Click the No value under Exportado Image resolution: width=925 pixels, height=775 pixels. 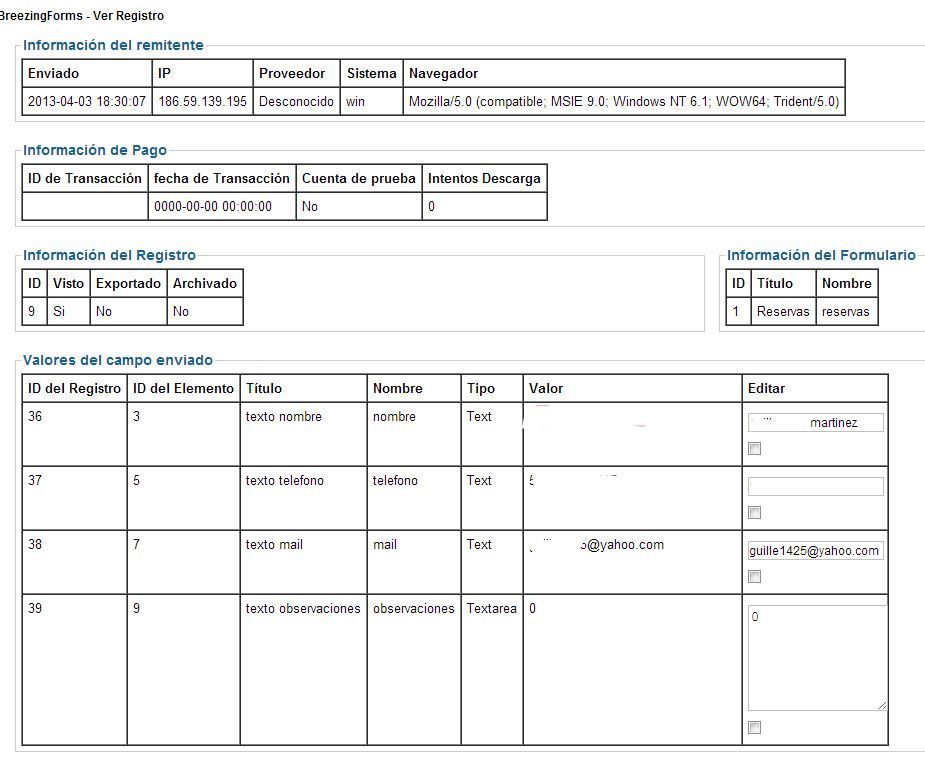click(x=104, y=311)
